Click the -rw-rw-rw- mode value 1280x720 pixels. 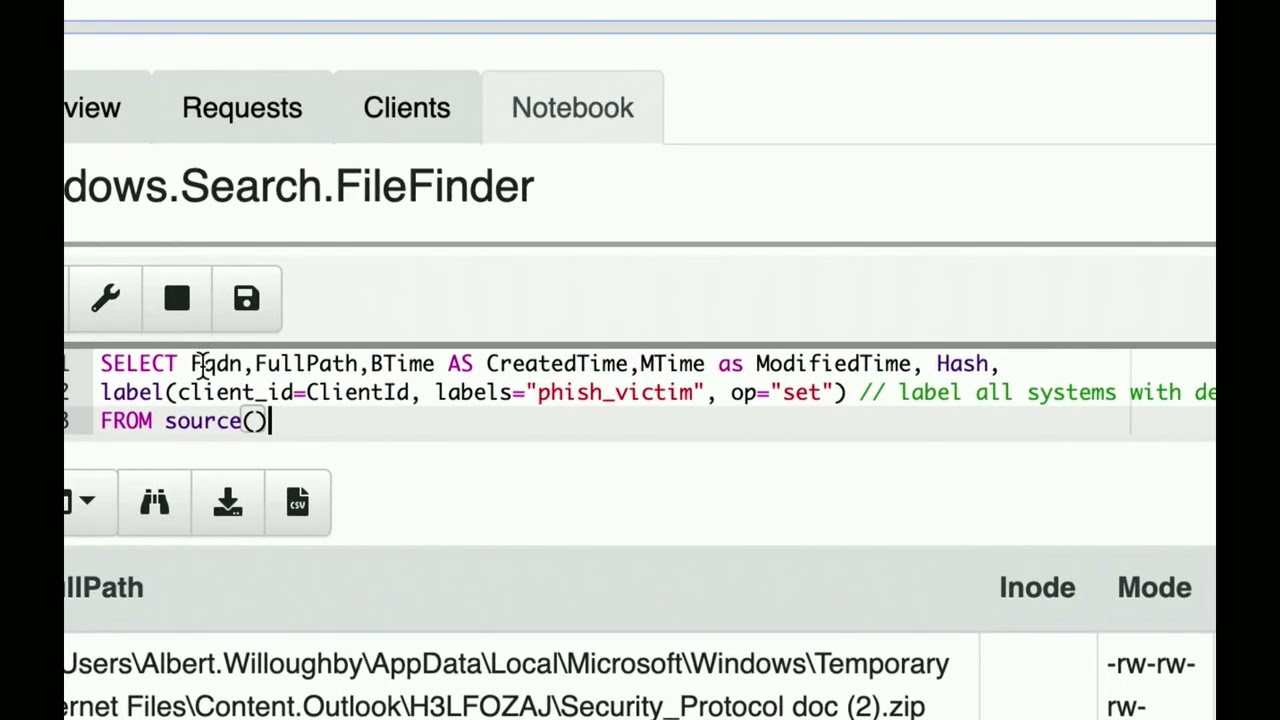pos(1150,685)
